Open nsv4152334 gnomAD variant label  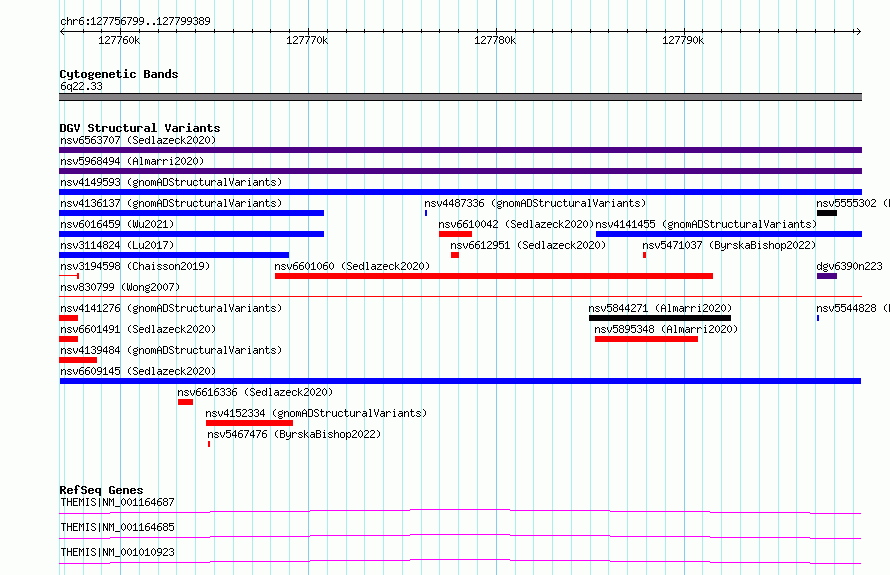[x=316, y=413]
